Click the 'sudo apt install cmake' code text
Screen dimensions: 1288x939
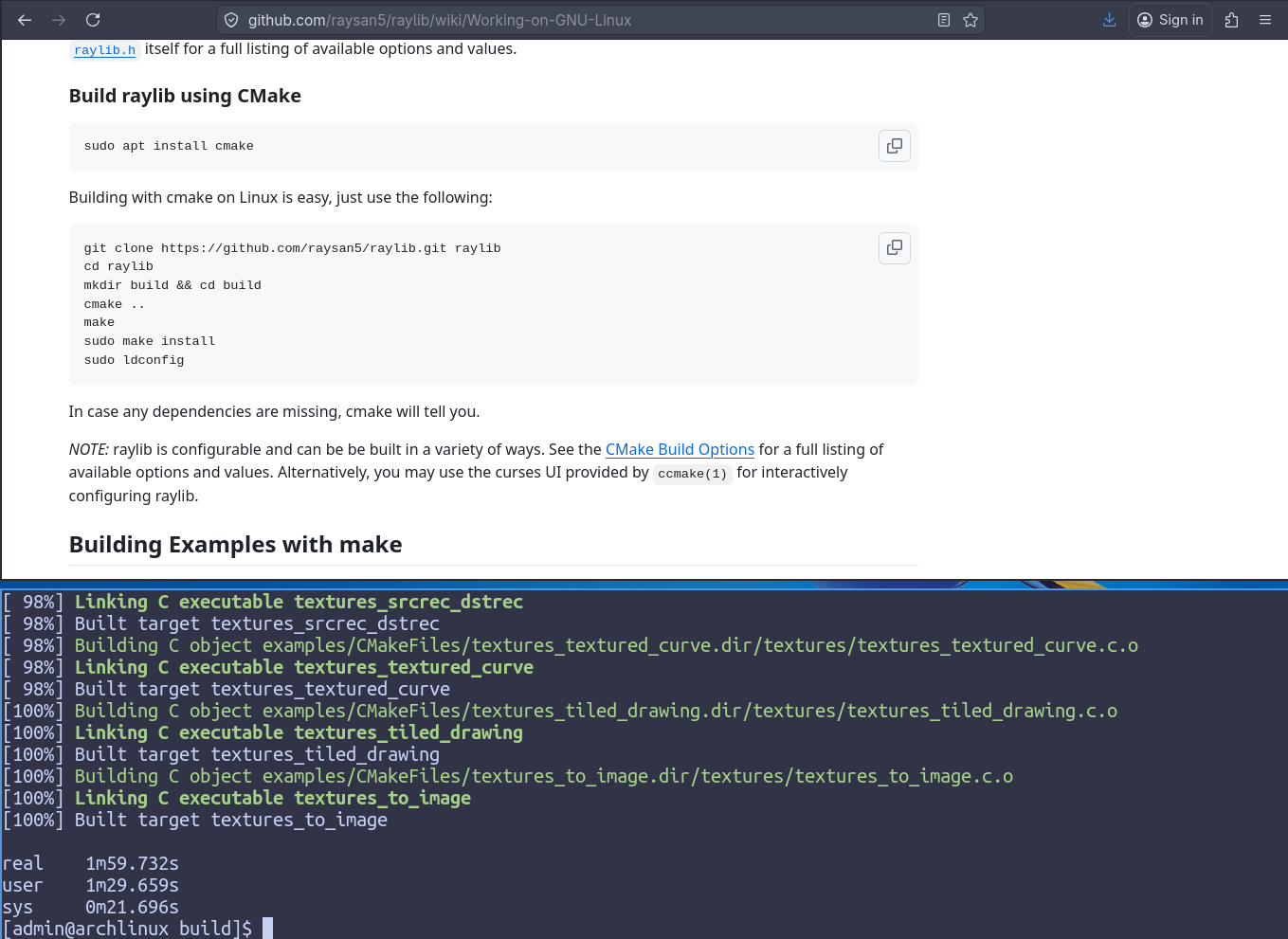tap(169, 146)
